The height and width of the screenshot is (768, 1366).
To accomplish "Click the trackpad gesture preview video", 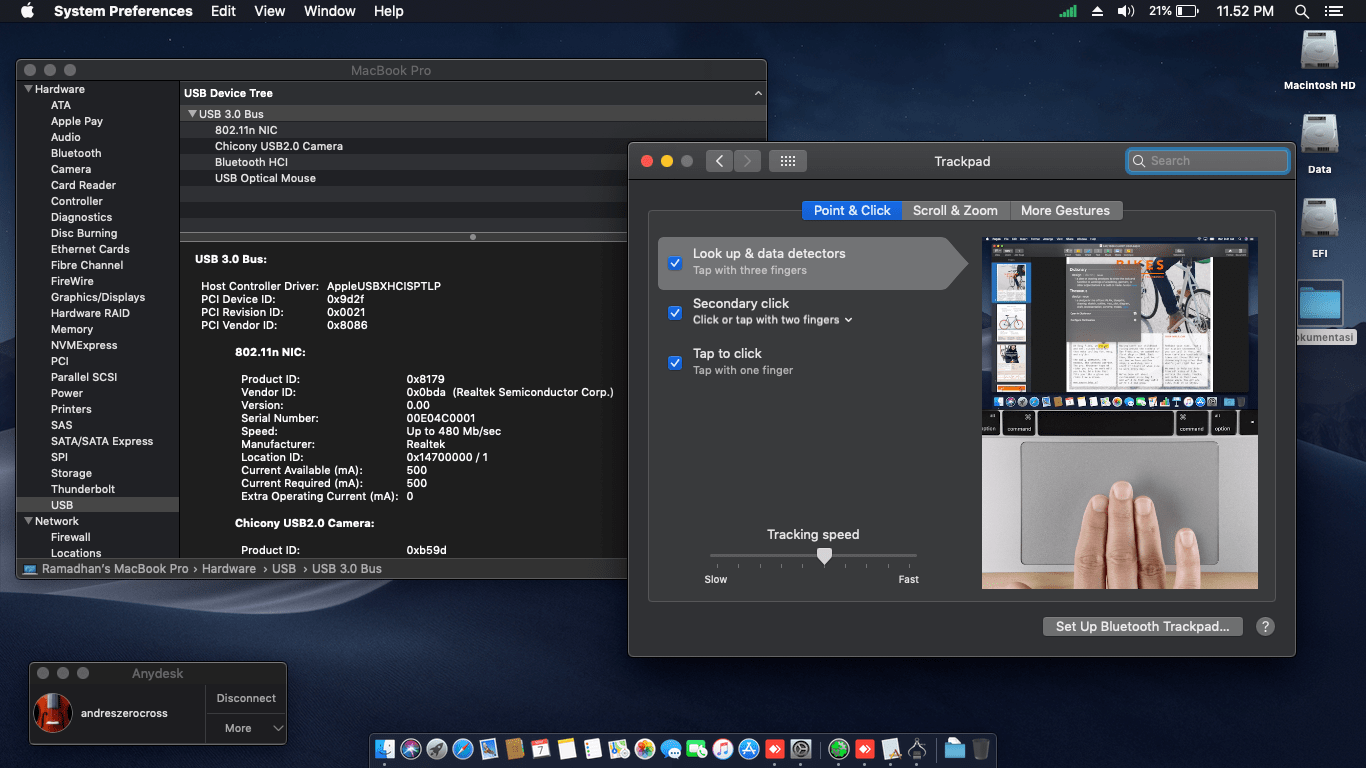I will (1120, 413).
